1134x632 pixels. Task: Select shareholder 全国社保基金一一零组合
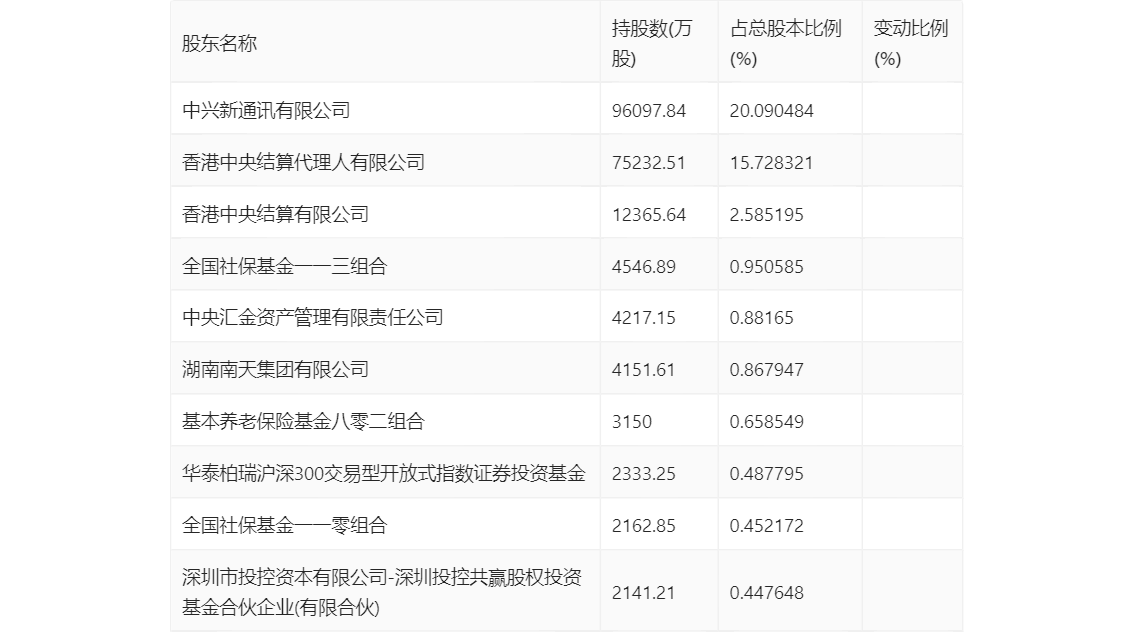pos(284,526)
